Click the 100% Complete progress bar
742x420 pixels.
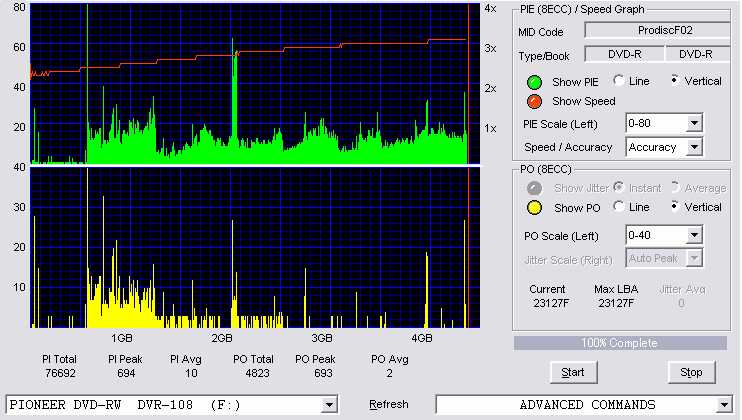pyautogui.click(x=620, y=343)
